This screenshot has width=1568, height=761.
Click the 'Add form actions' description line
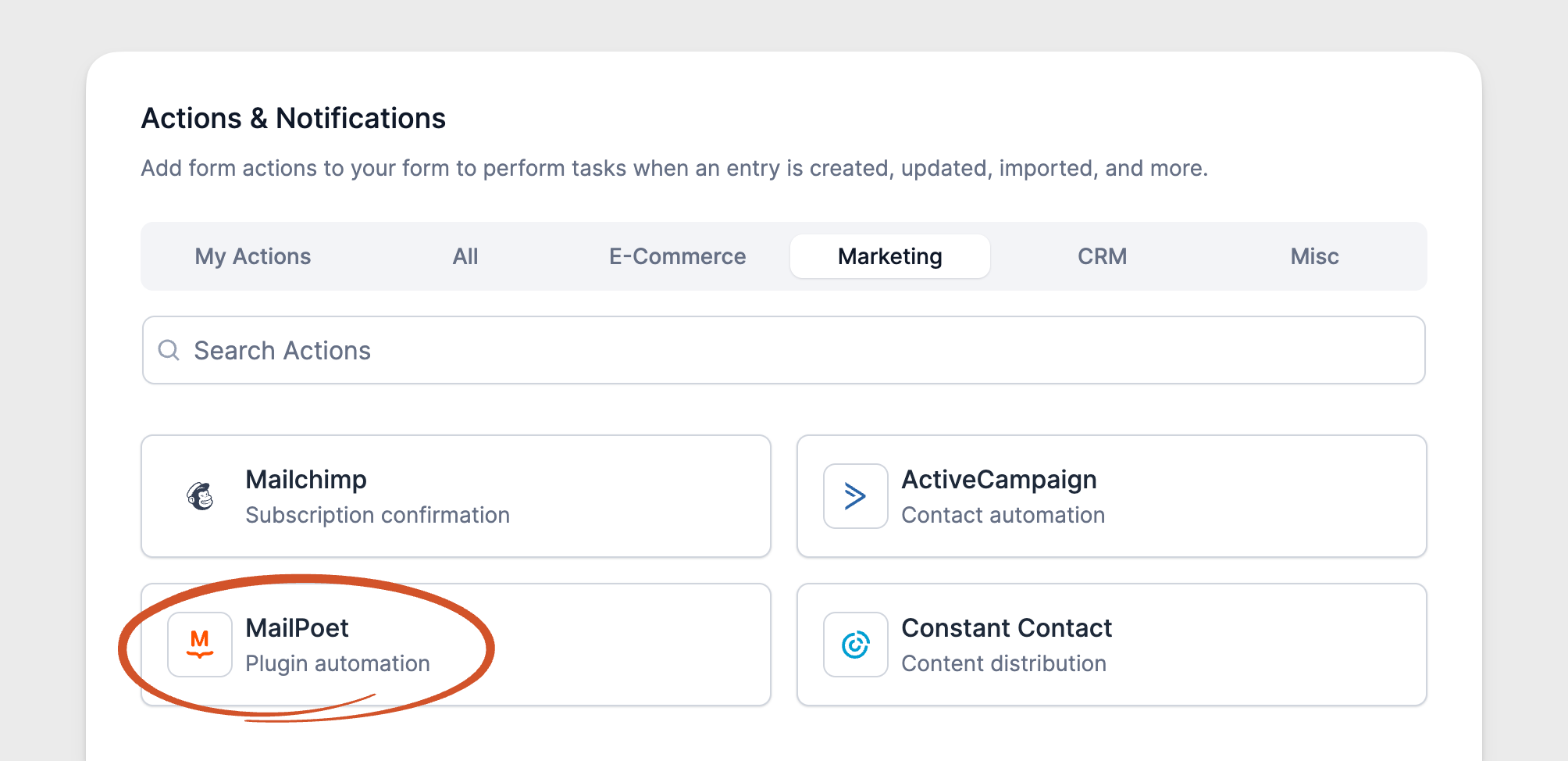tap(674, 168)
